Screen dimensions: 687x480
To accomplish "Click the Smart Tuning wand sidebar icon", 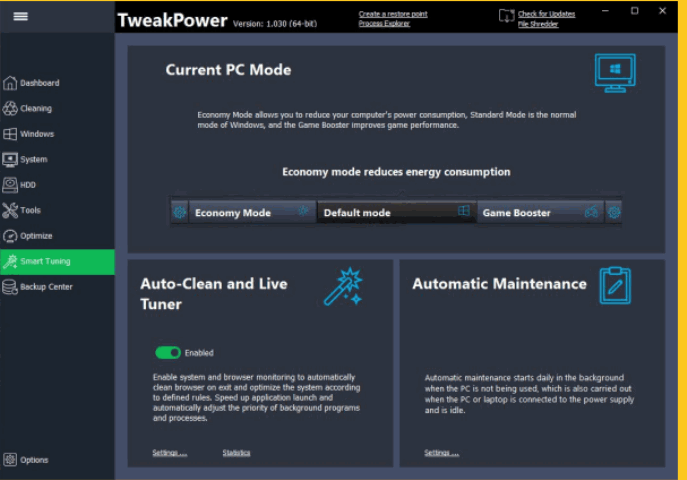I will [10, 261].
